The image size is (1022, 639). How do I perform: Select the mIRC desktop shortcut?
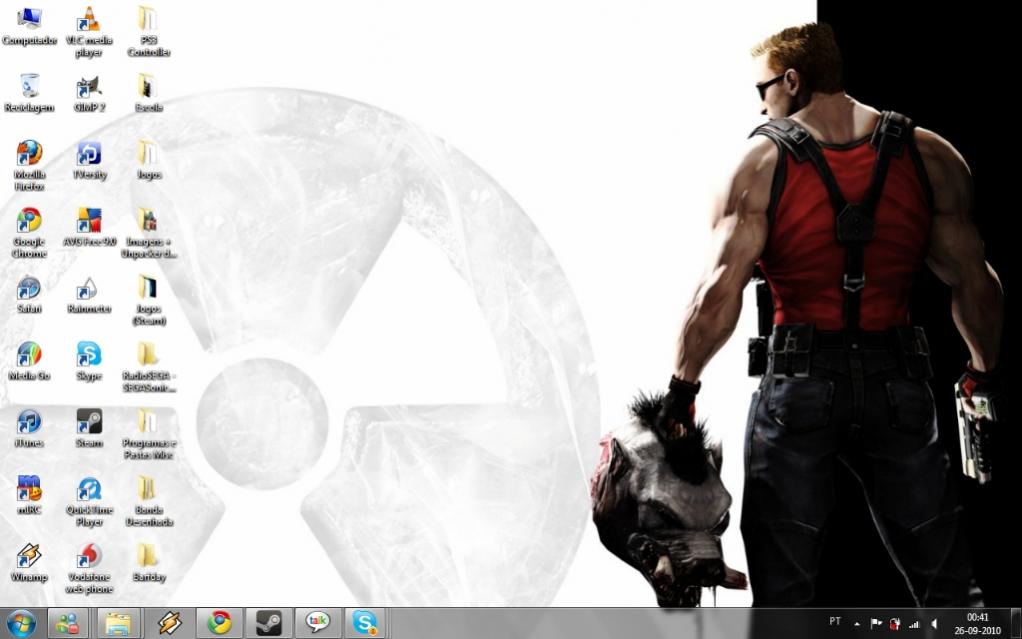coord(29,496)
